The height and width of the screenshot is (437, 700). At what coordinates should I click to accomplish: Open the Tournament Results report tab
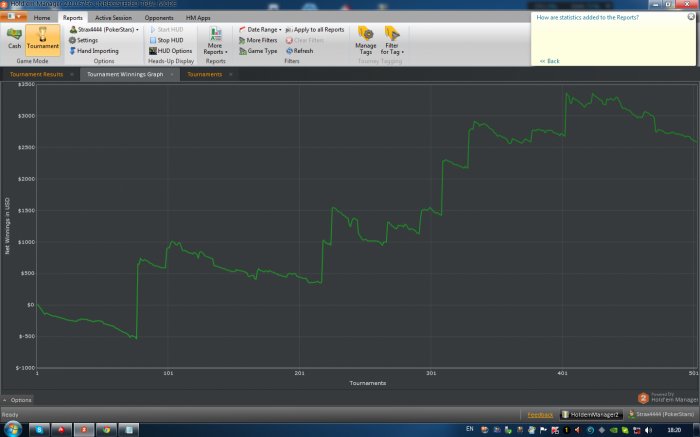point(36,74)
